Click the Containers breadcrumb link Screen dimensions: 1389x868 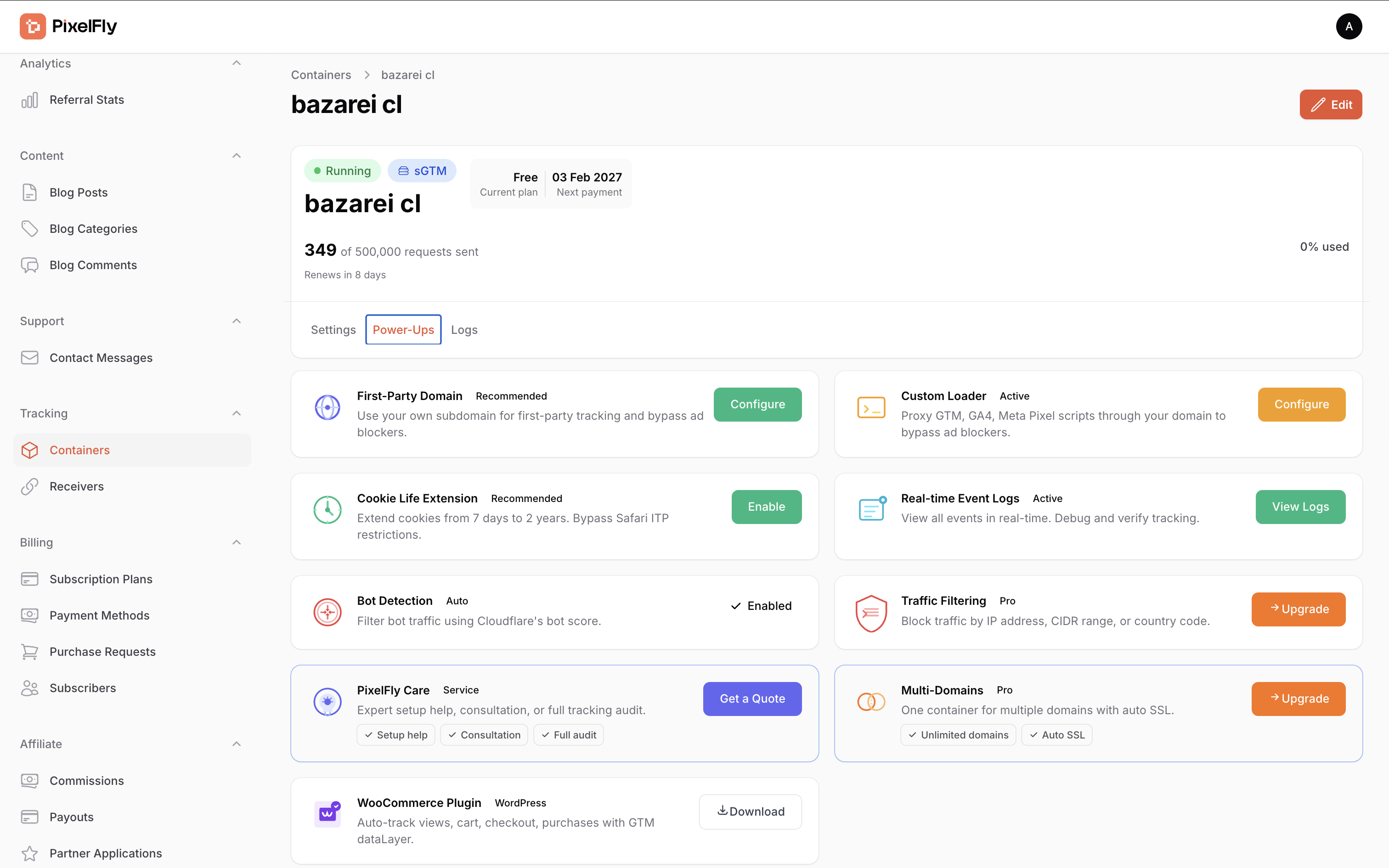click(321, 75)
